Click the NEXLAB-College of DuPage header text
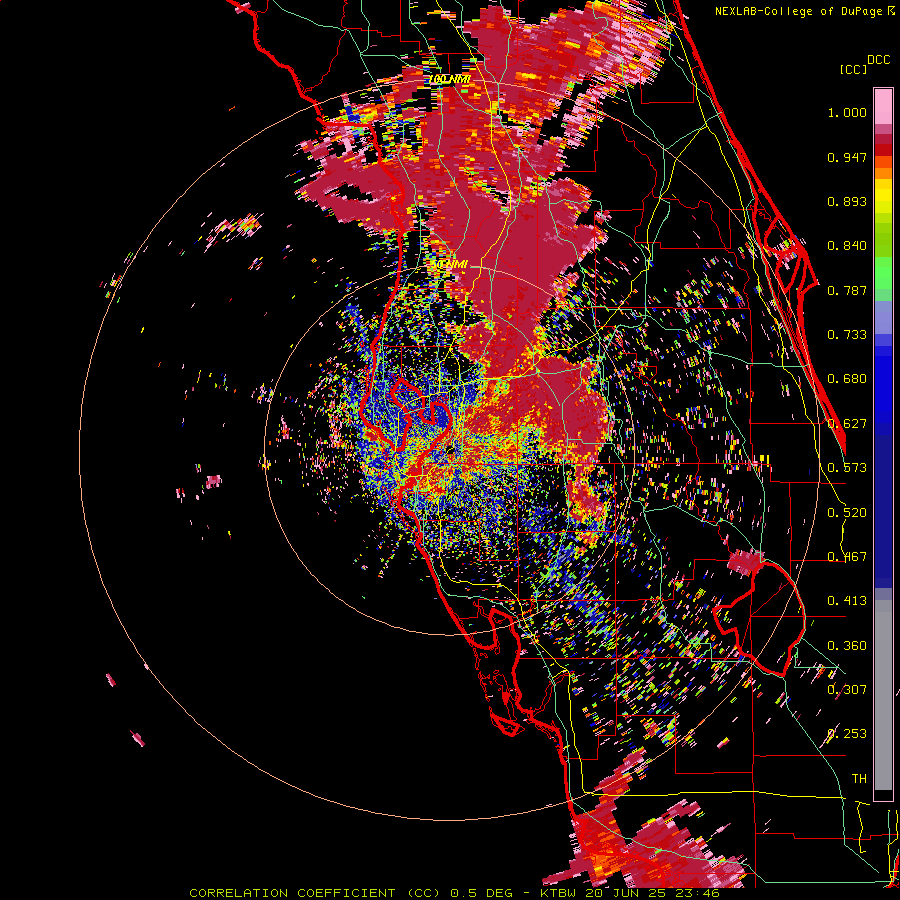The width and height of the screenshot is (900, 900). click(x=804, y=11)
